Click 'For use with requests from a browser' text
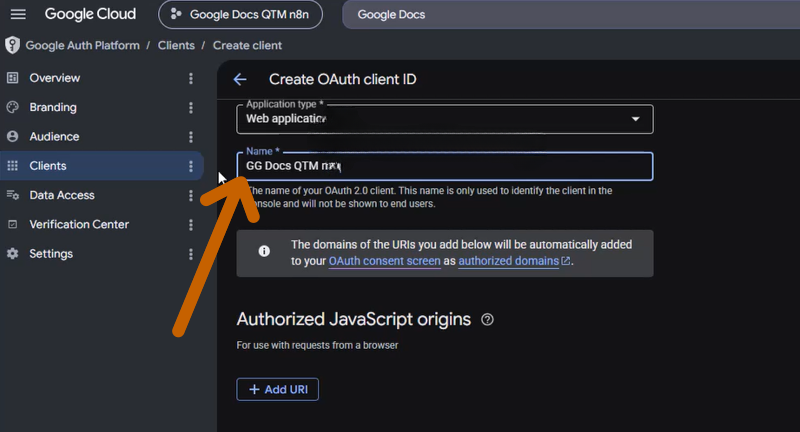800x432 pixels. [317, 345]
